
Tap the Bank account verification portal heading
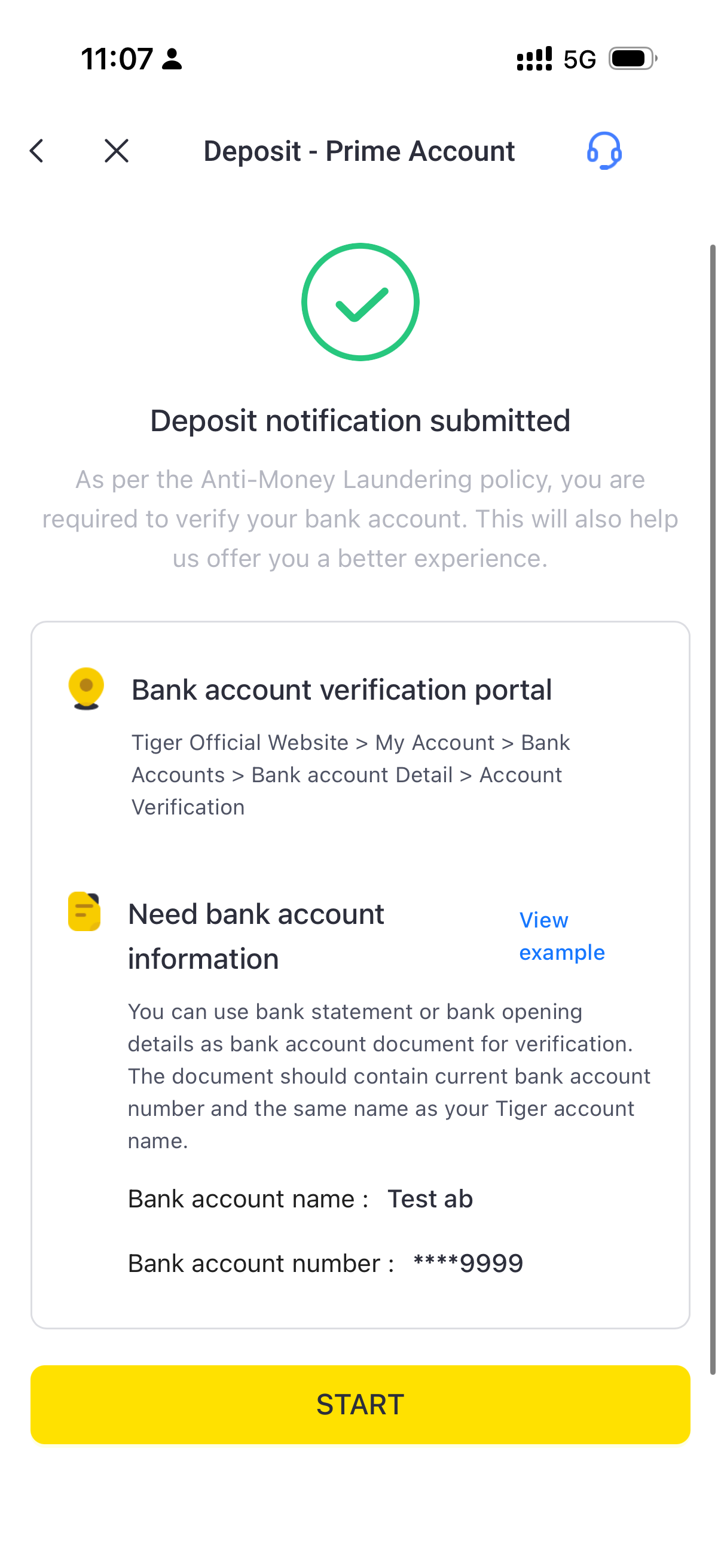click(x=341, y=690)
